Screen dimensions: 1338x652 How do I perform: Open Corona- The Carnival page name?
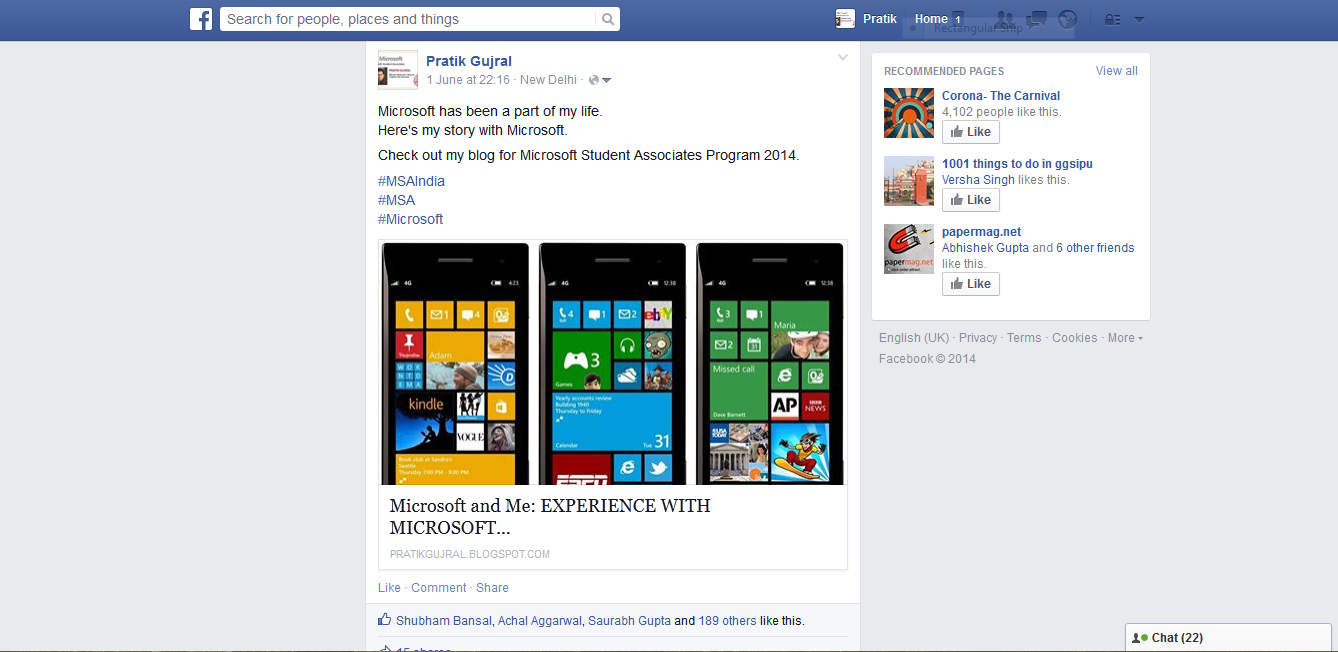tap(1001, 96)
